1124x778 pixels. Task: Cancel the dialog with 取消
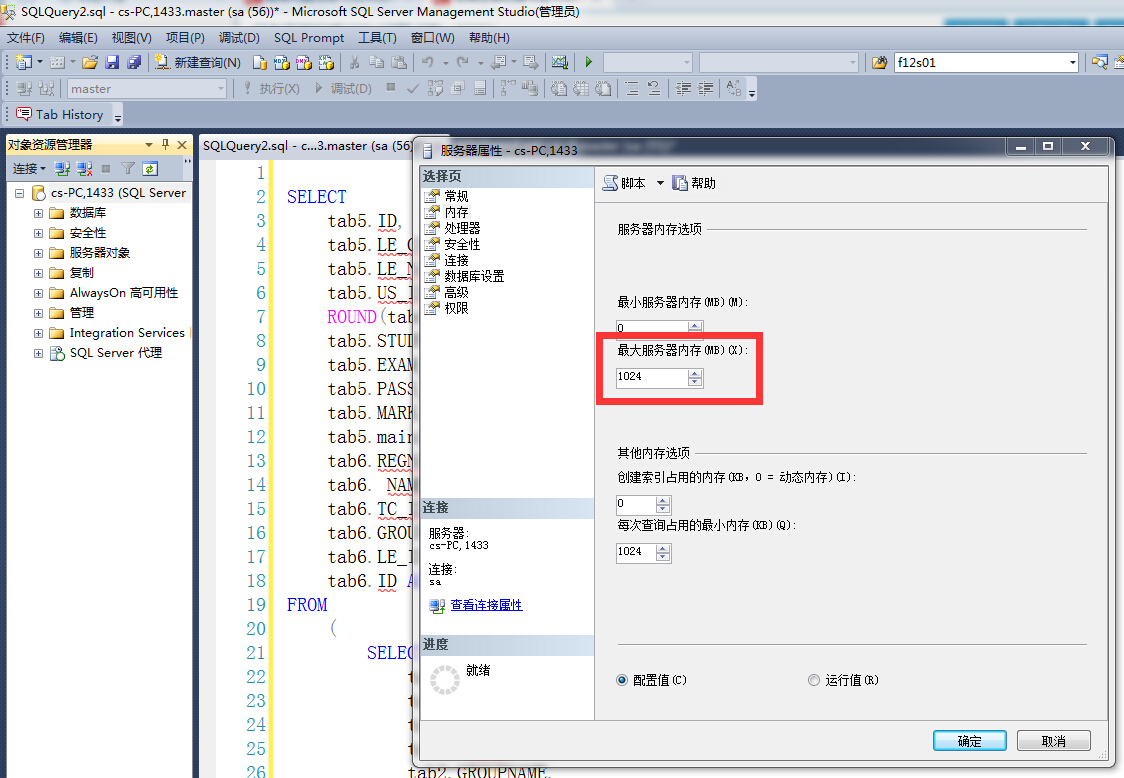(x=1054, y=741)
